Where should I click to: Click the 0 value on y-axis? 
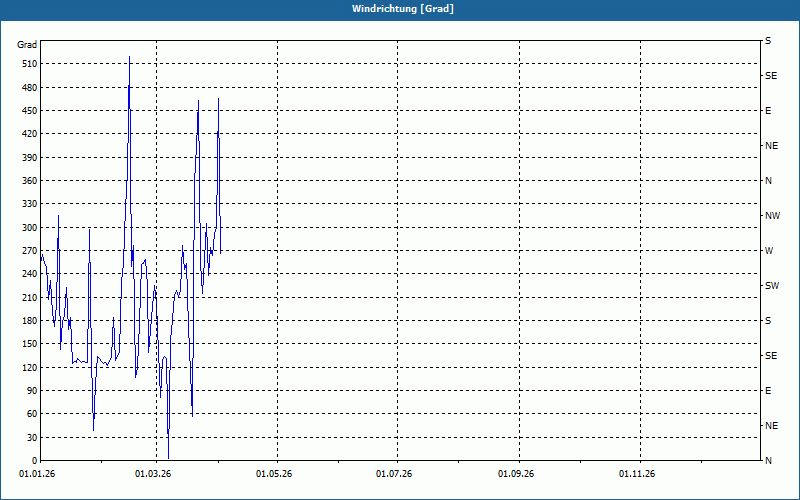(x=33, y=461)
